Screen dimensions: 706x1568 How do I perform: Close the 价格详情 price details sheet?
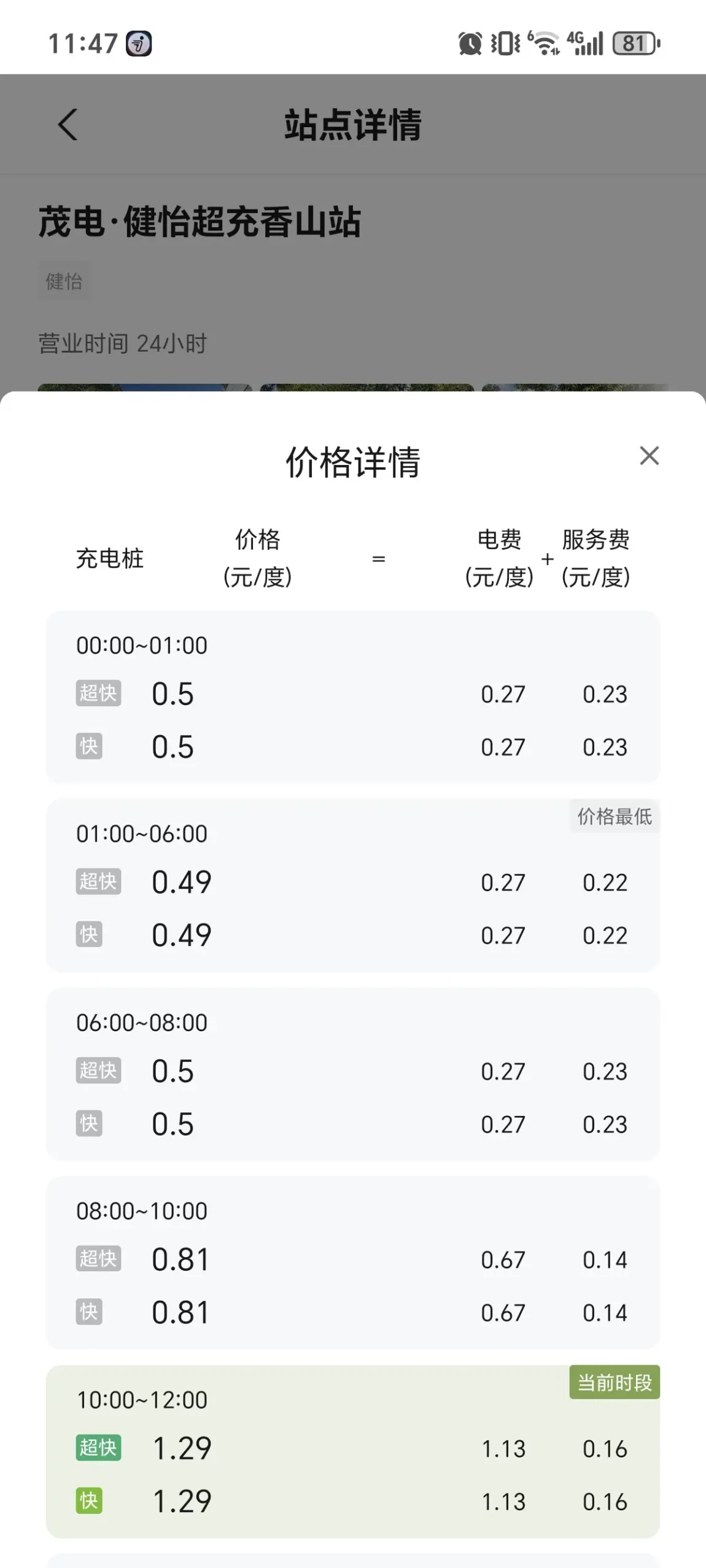649,456
